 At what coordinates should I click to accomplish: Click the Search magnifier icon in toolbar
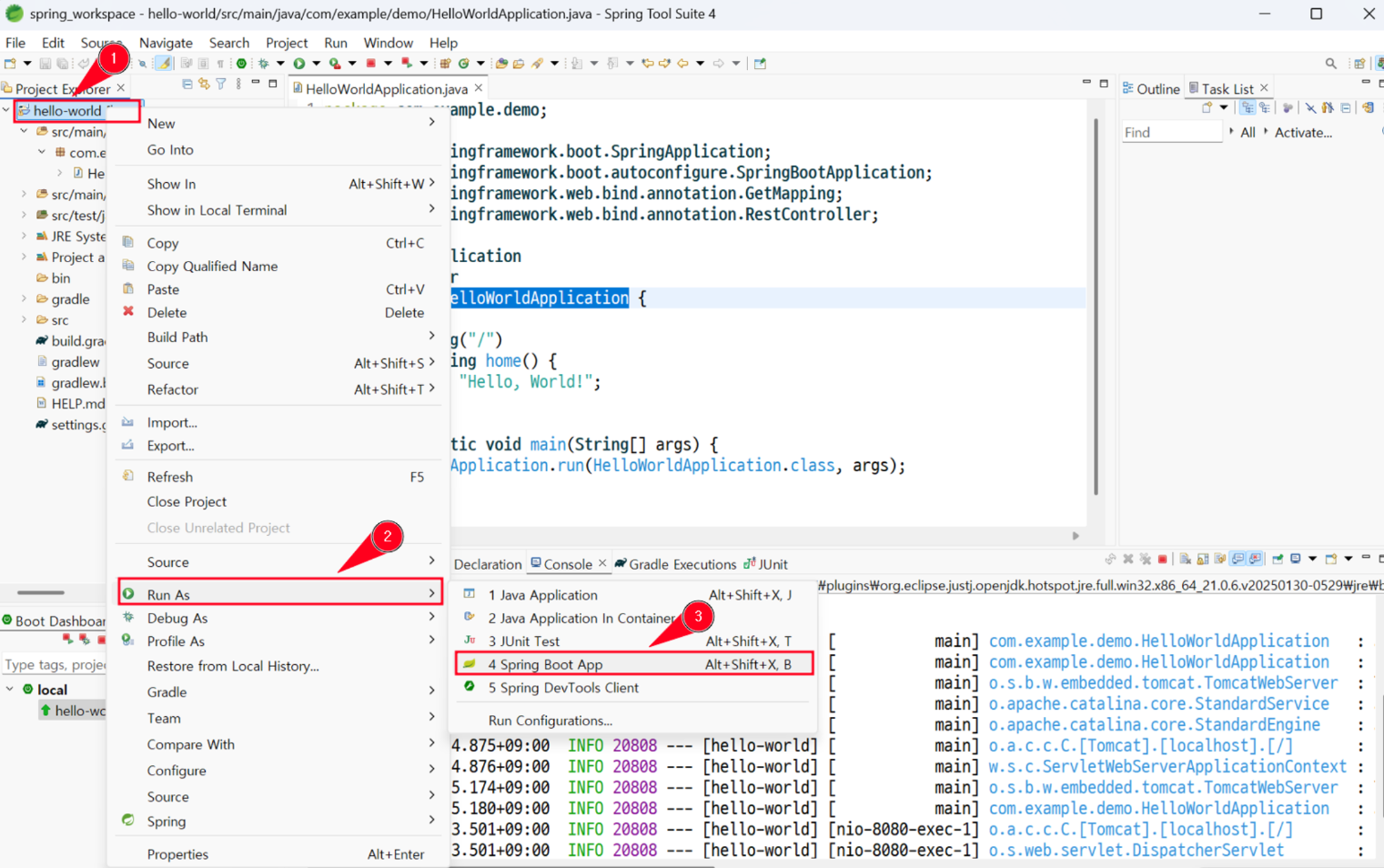pyautogui.click(x=1330, y=63)
